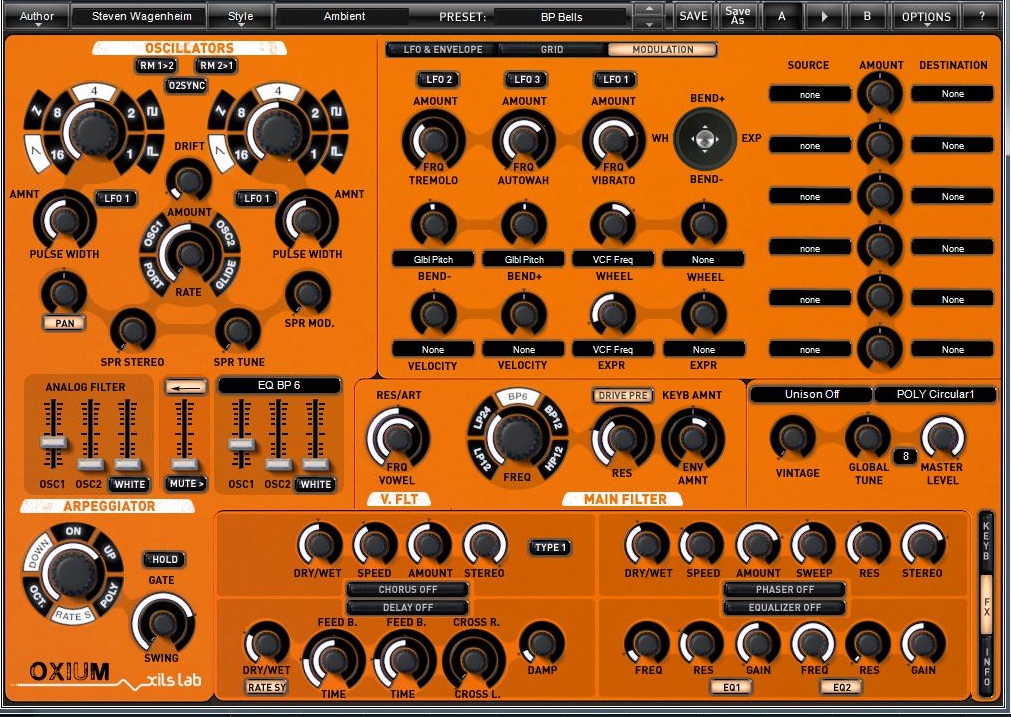1011x717 pixels.
Task: Click the arrow between A and B
Action: pyautogui.click(x=824, y=16)
